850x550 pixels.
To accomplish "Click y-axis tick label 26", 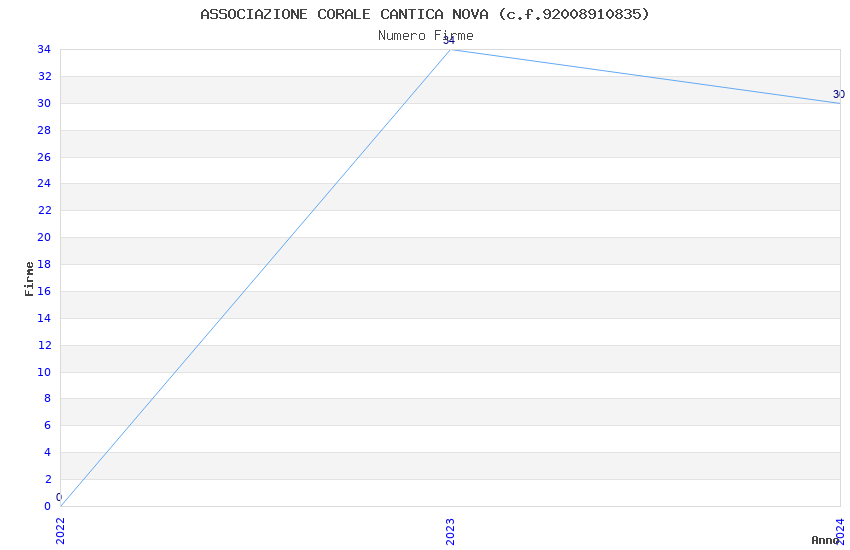I will coord(44,157).
